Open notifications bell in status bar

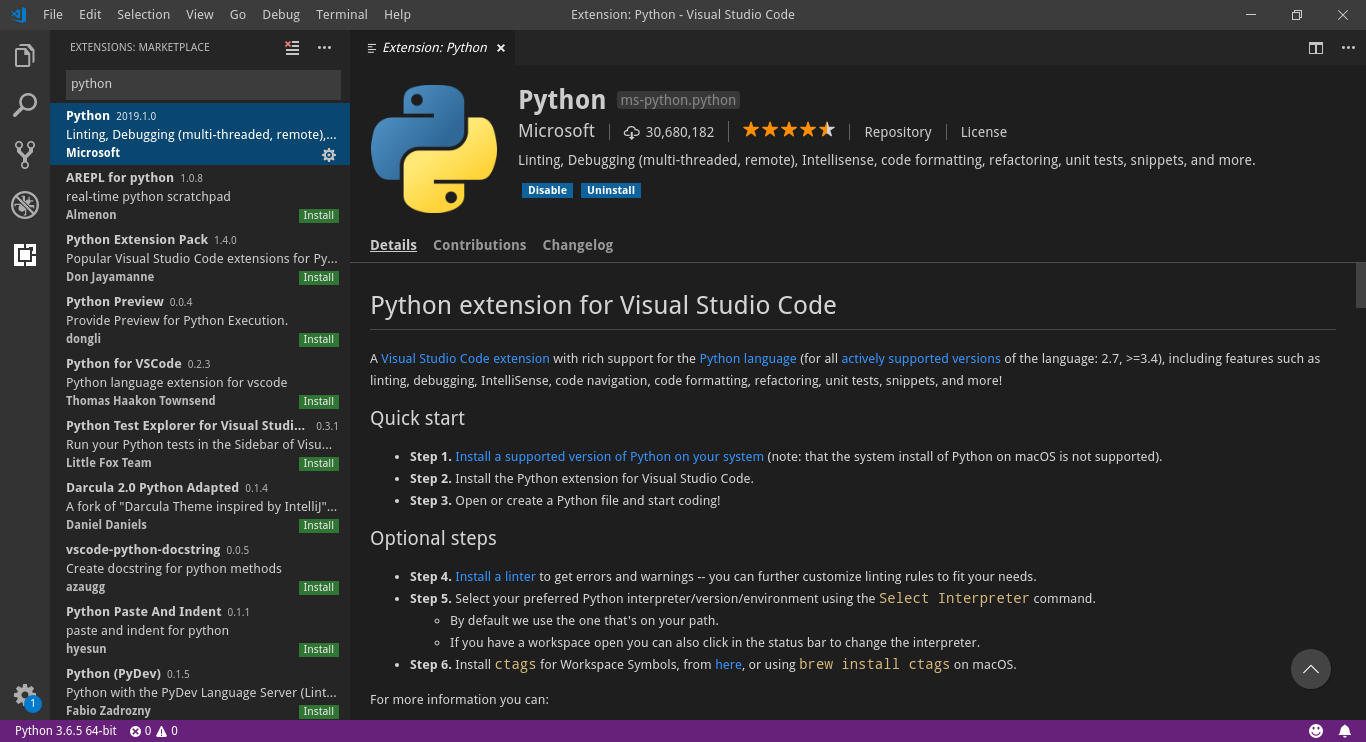click(x=1344, y=731)
